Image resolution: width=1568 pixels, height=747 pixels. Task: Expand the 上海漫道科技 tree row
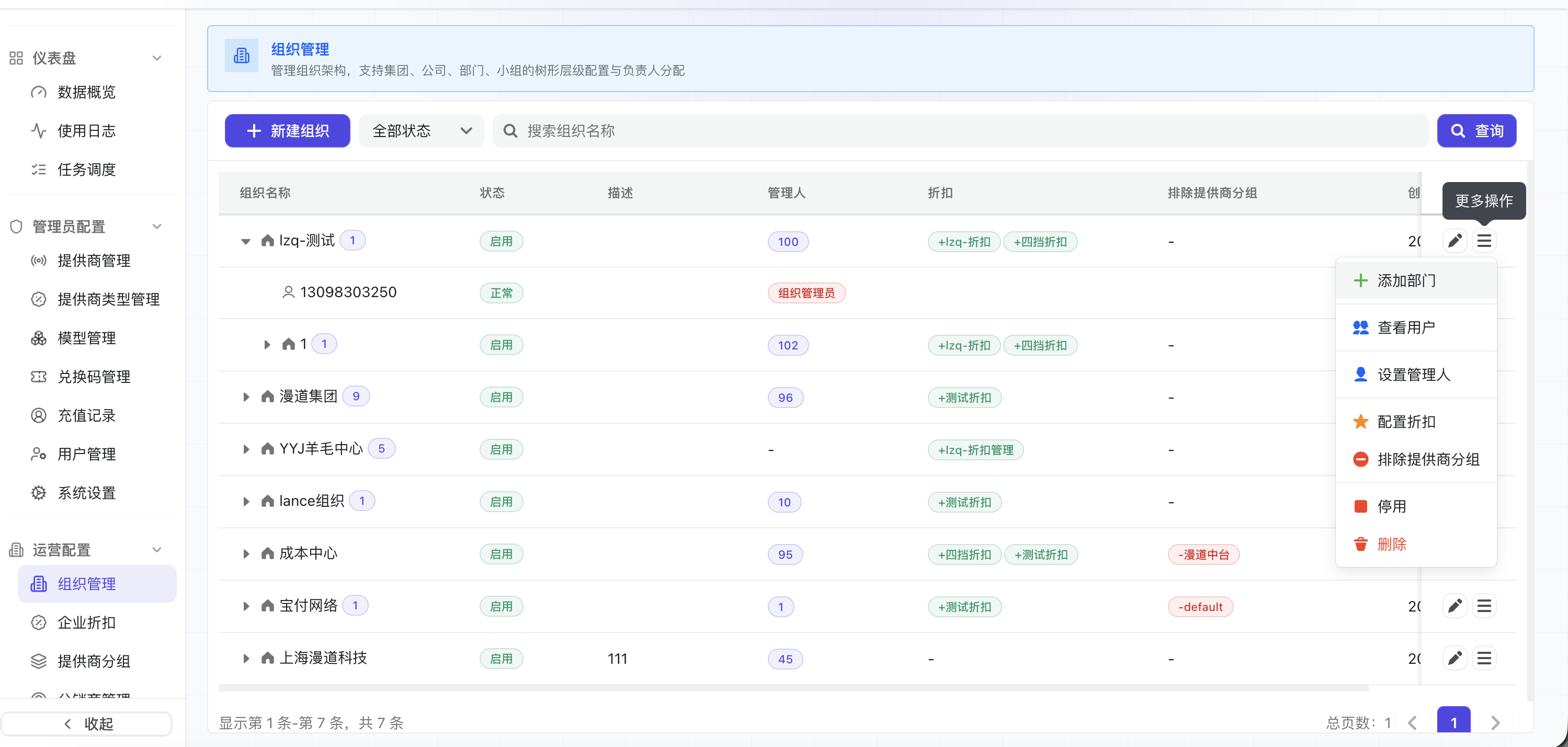coord(246,659)
